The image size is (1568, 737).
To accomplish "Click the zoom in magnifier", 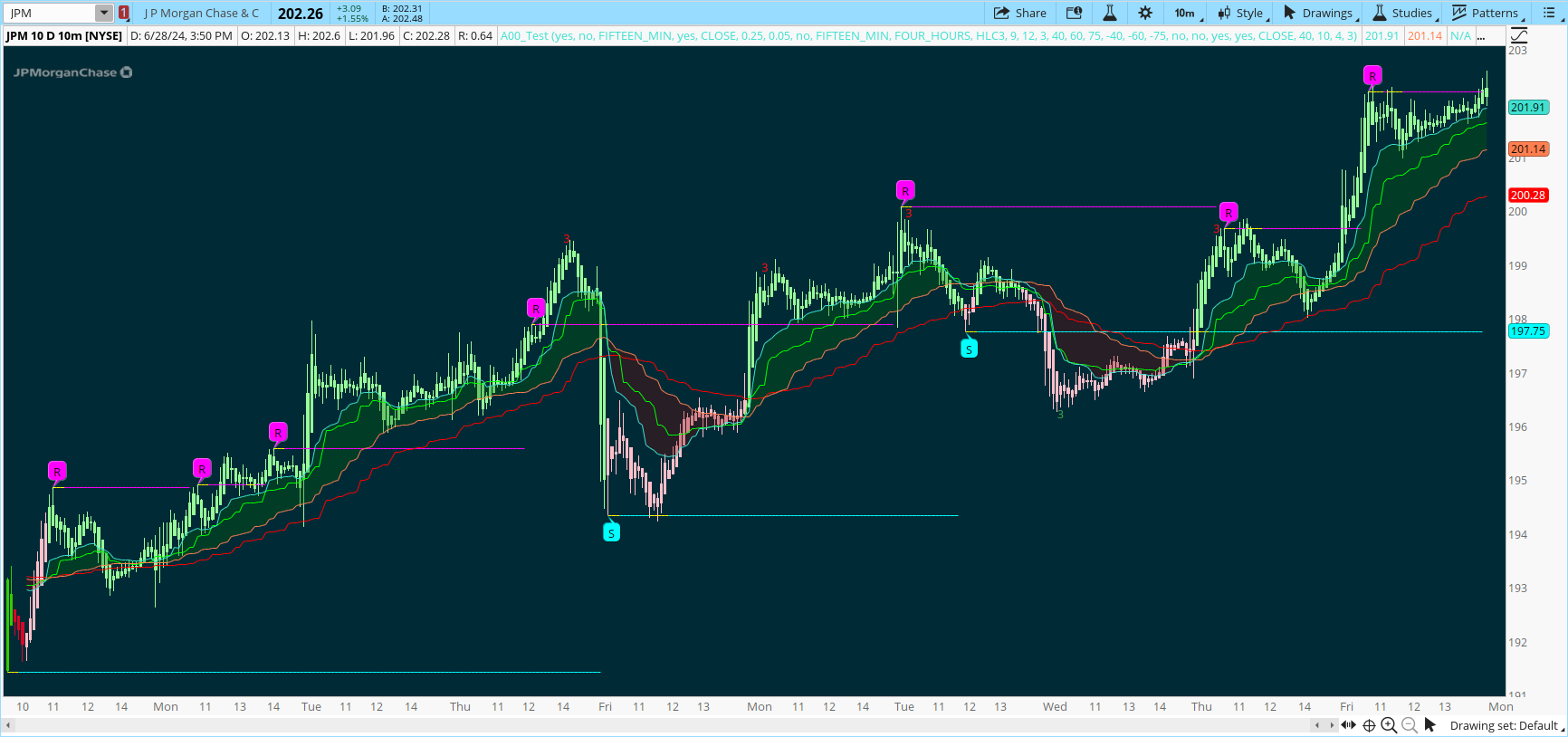I will tap(1389, 725).
